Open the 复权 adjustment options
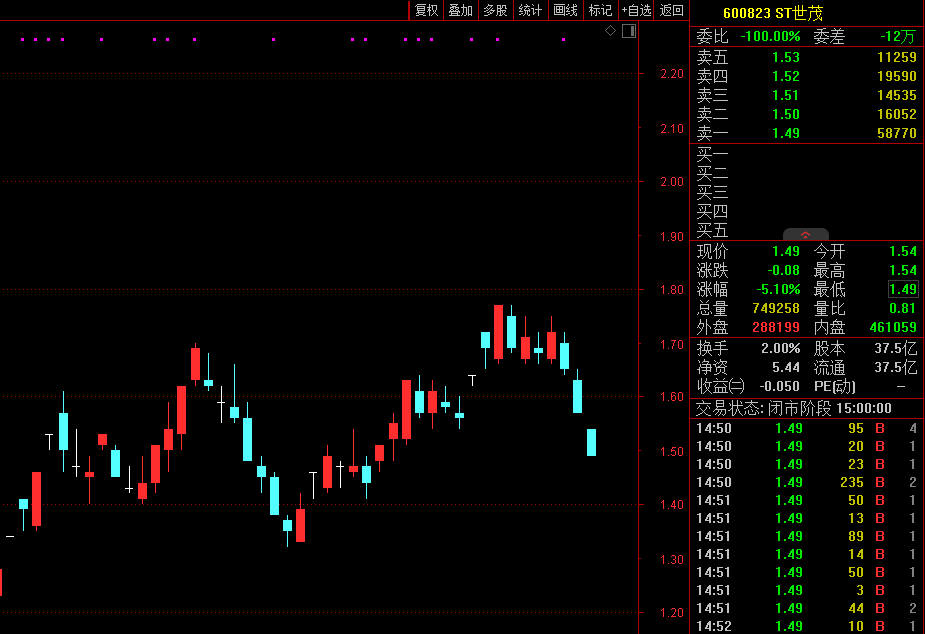This screenshot has width=925, height=634. (426, 10)
